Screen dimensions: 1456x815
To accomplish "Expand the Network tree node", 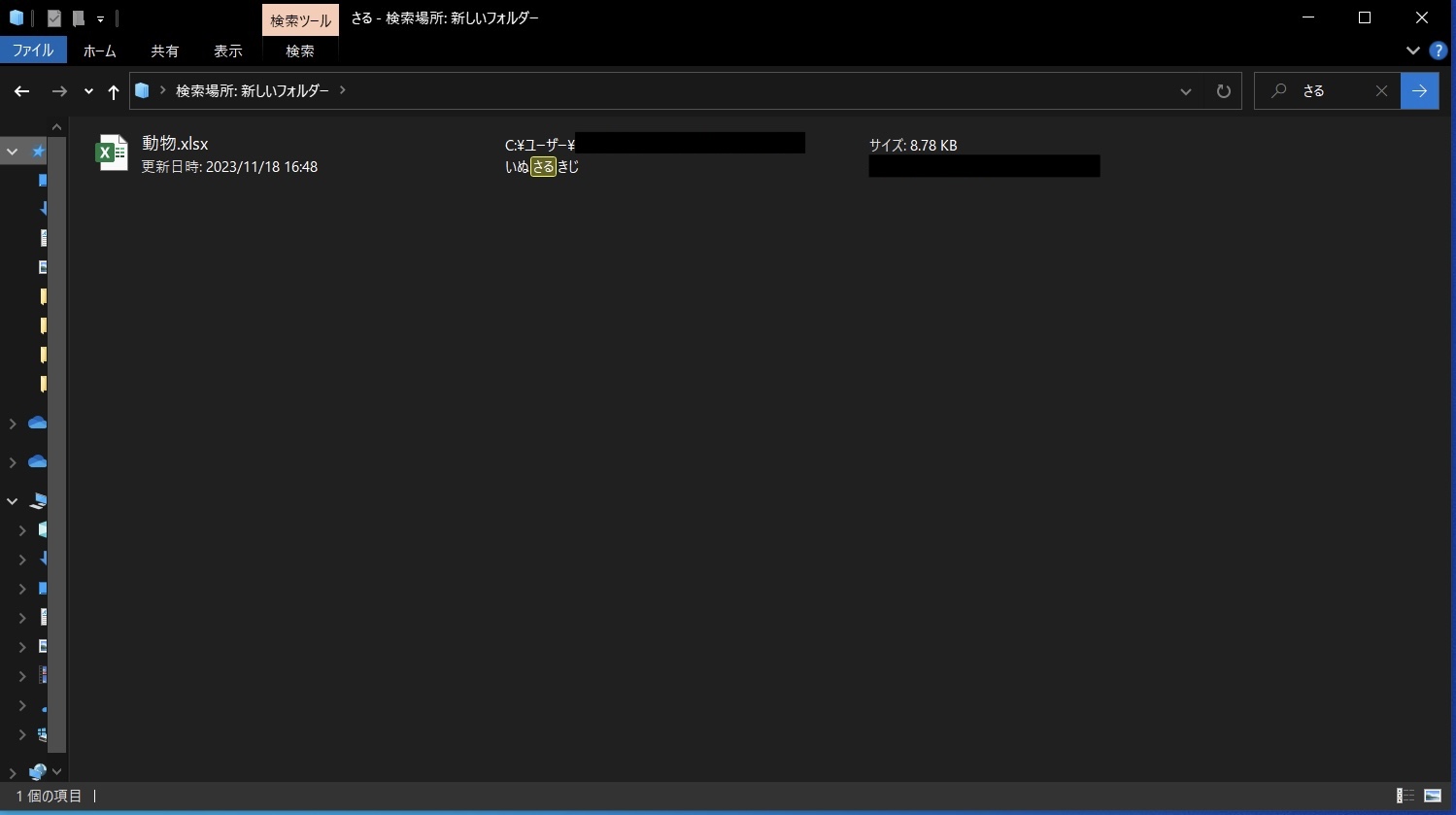I will click(13, 773).
